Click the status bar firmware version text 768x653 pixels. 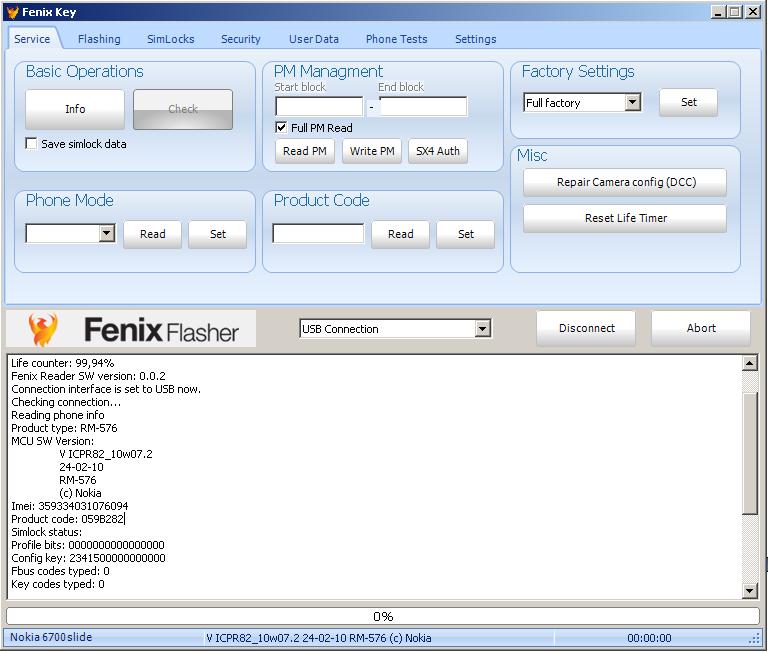point(318,638)
